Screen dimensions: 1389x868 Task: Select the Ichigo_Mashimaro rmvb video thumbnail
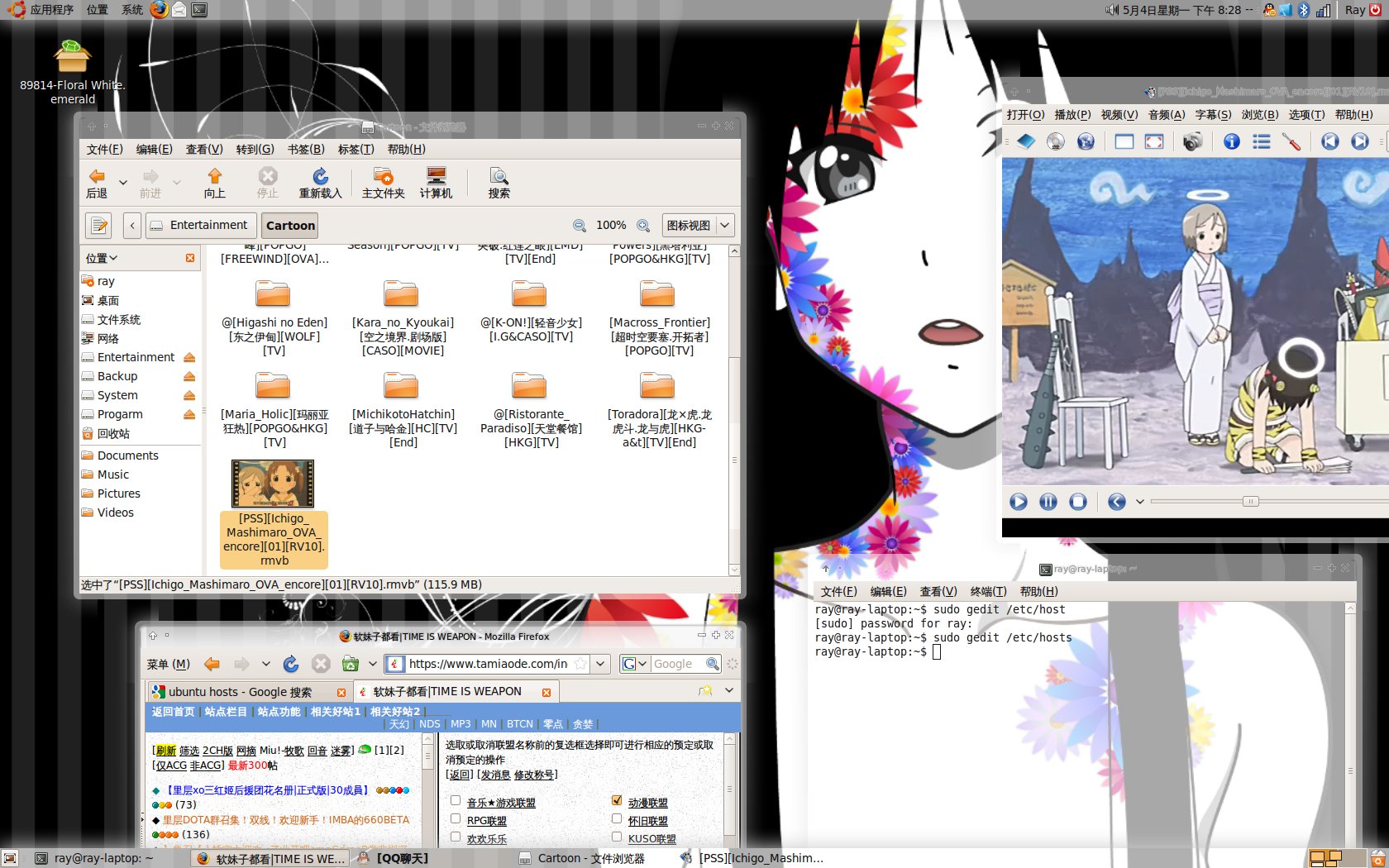[x=273, y=484]
